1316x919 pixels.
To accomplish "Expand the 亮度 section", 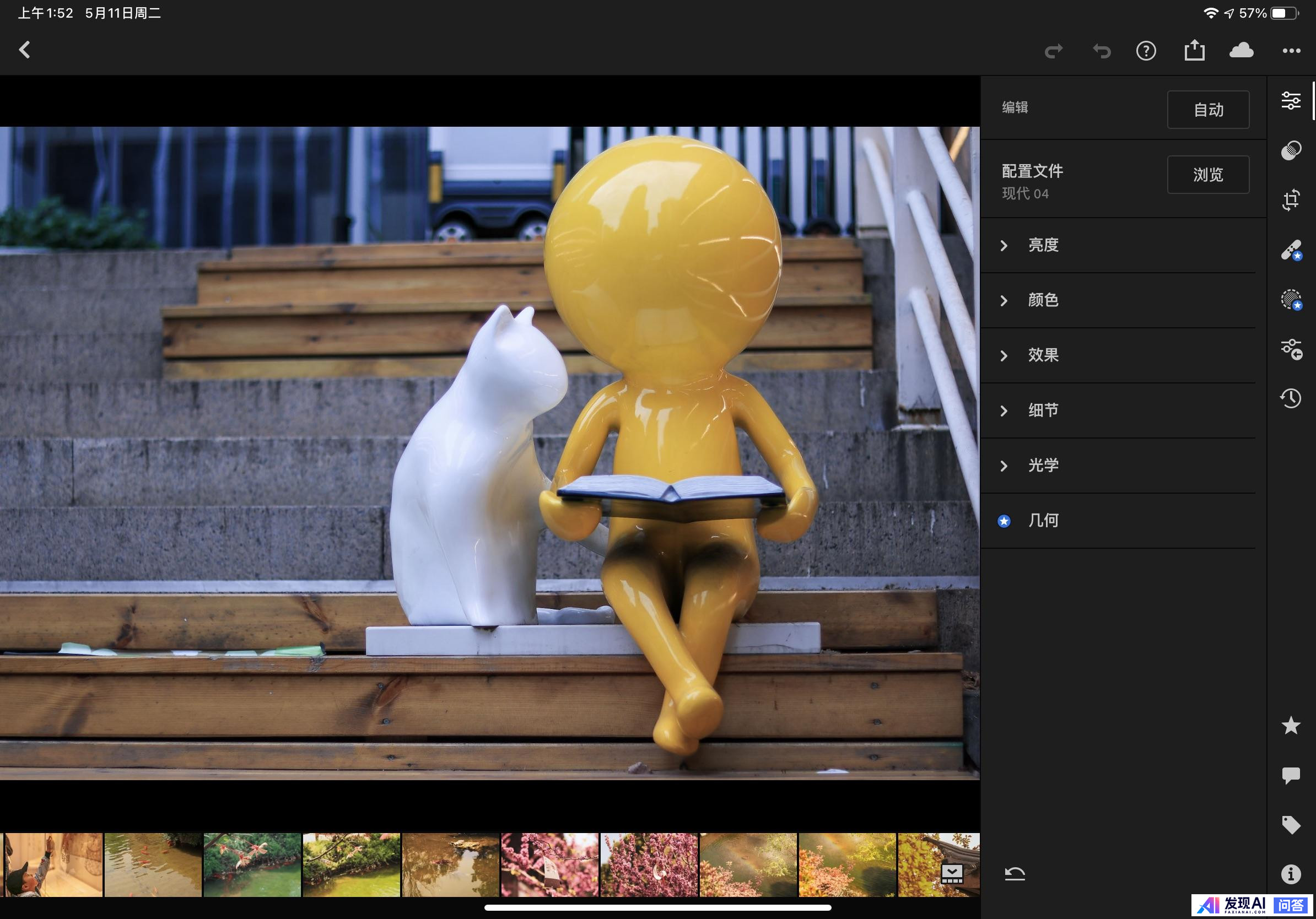I will (1118, 245).
